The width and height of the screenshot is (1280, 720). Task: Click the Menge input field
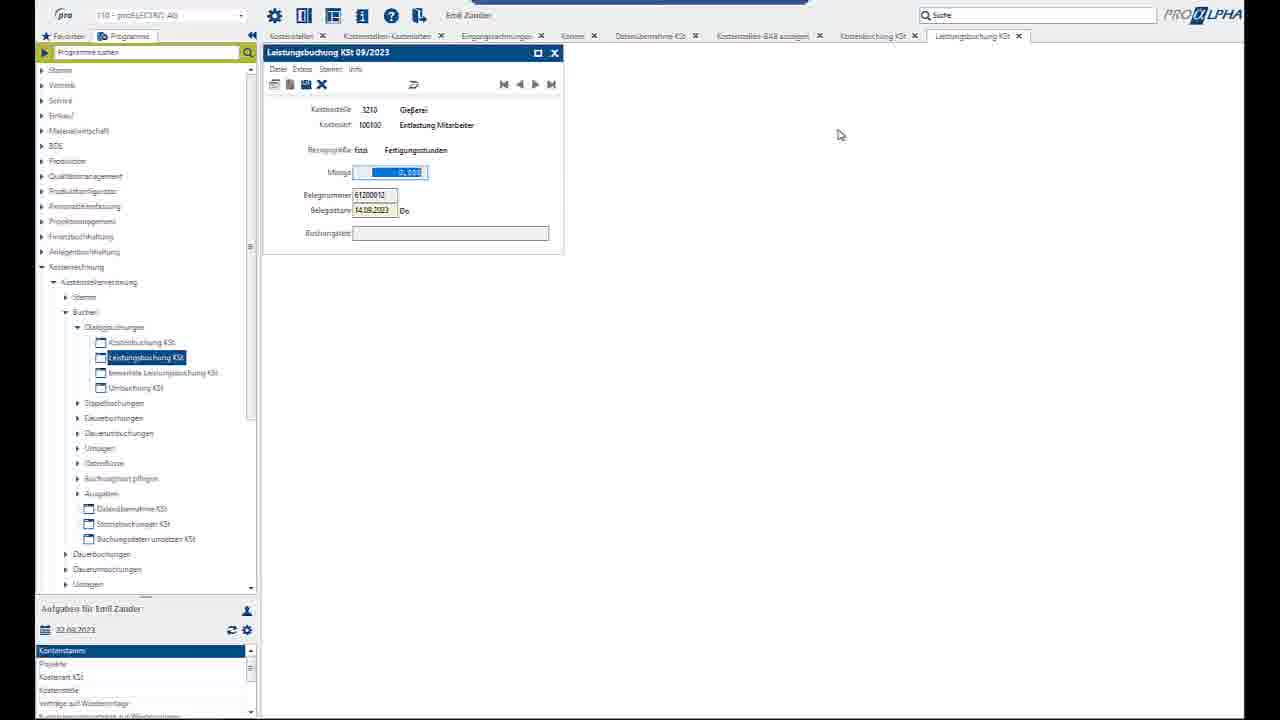tap(391, 172)
